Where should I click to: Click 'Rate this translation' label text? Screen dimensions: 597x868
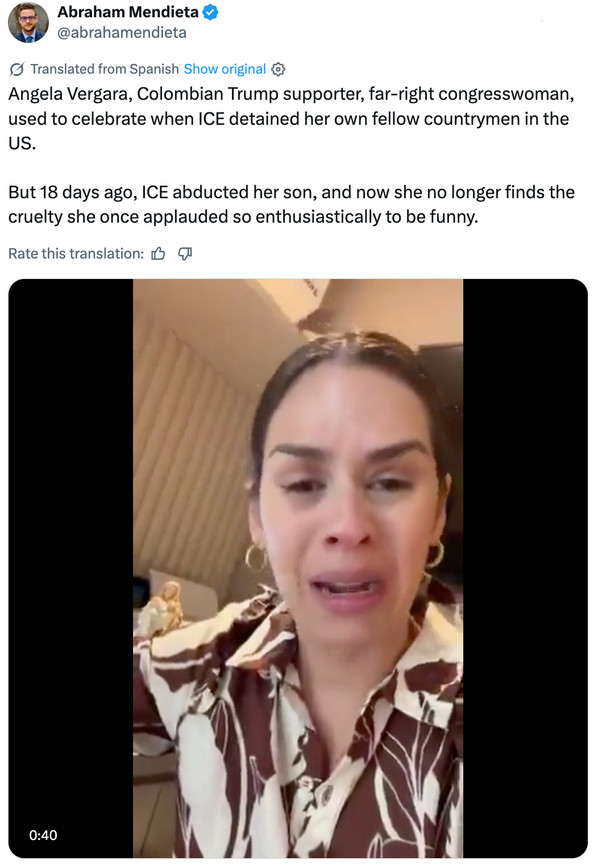68,253
